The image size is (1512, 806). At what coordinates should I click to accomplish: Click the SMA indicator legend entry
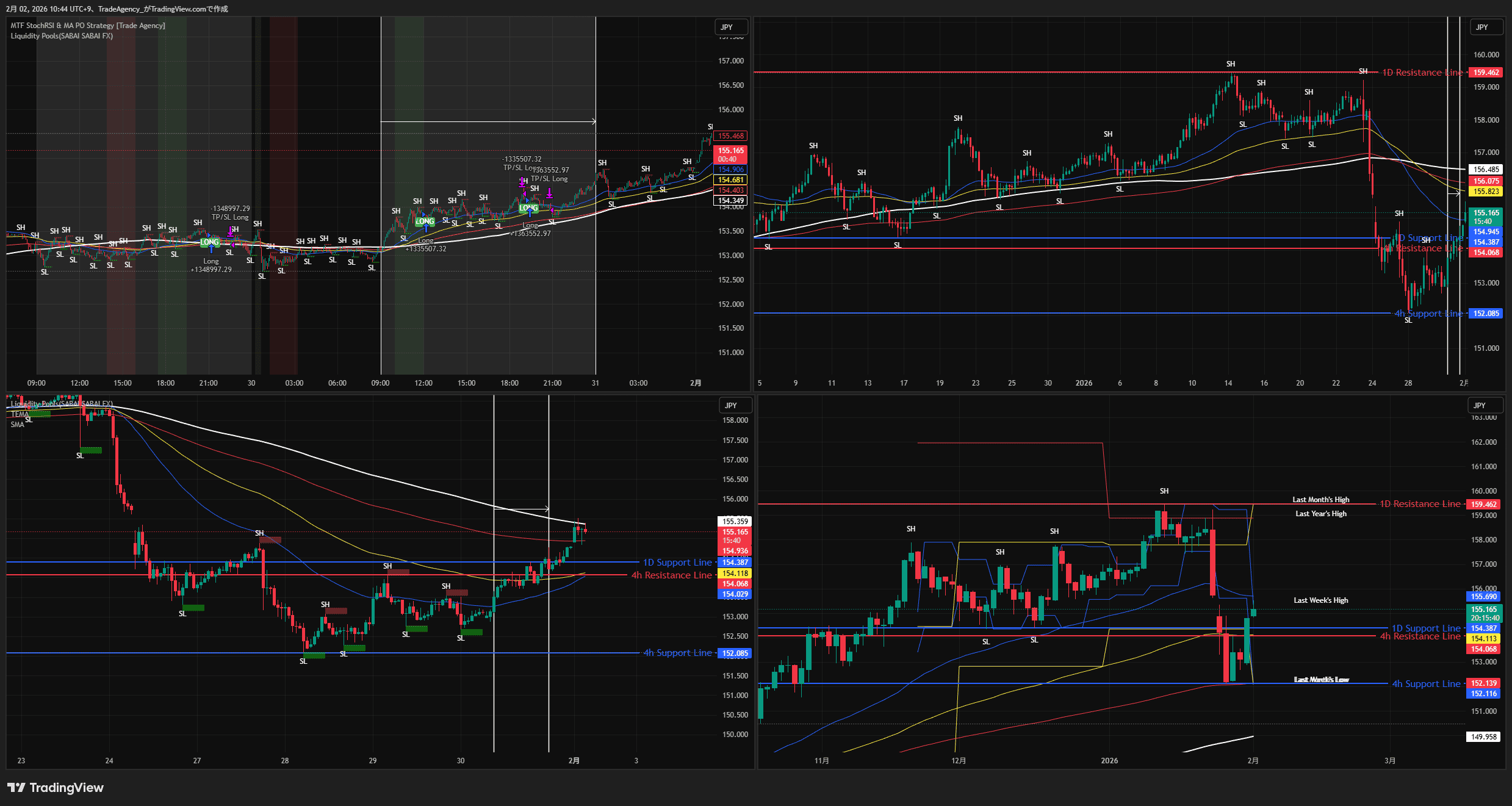click(x=17, y=425)
